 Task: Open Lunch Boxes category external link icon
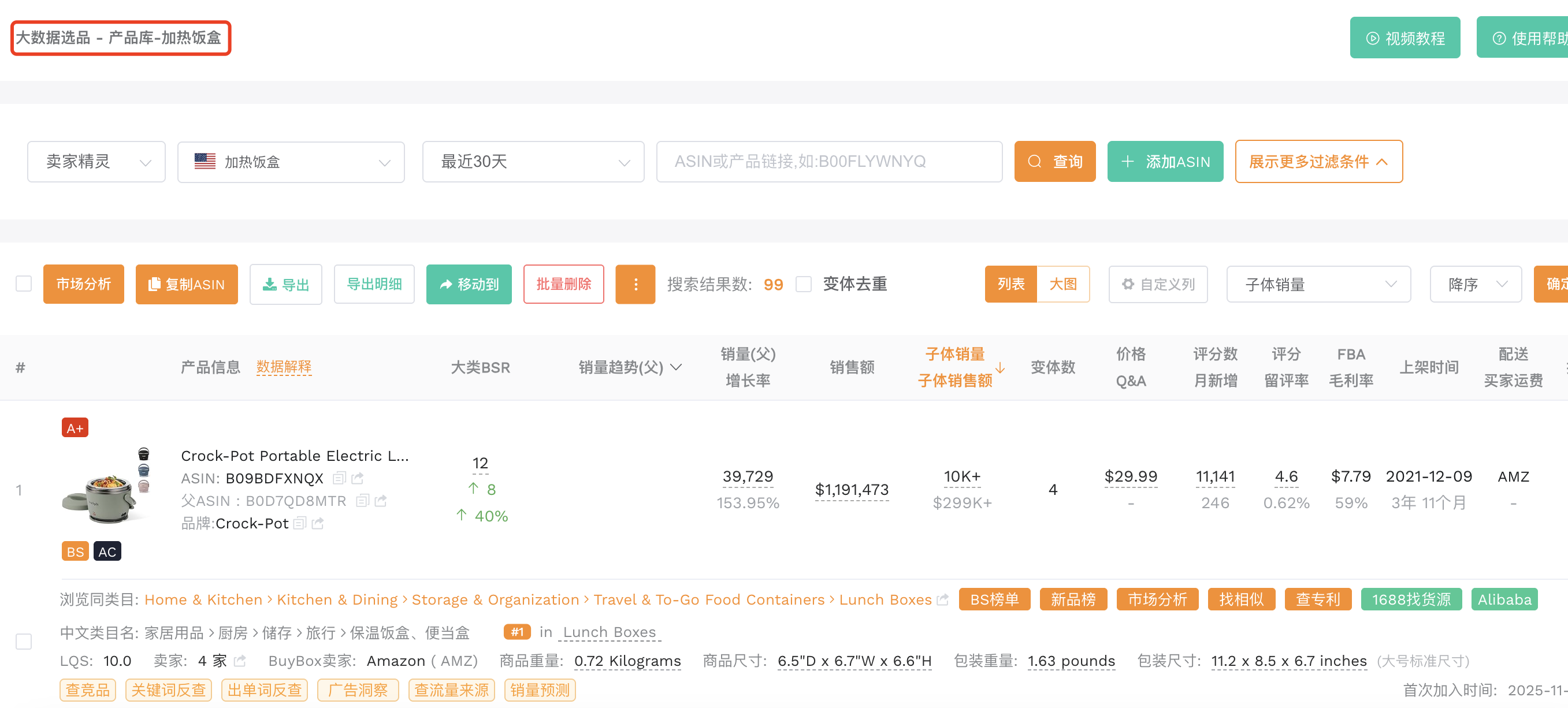942,600
